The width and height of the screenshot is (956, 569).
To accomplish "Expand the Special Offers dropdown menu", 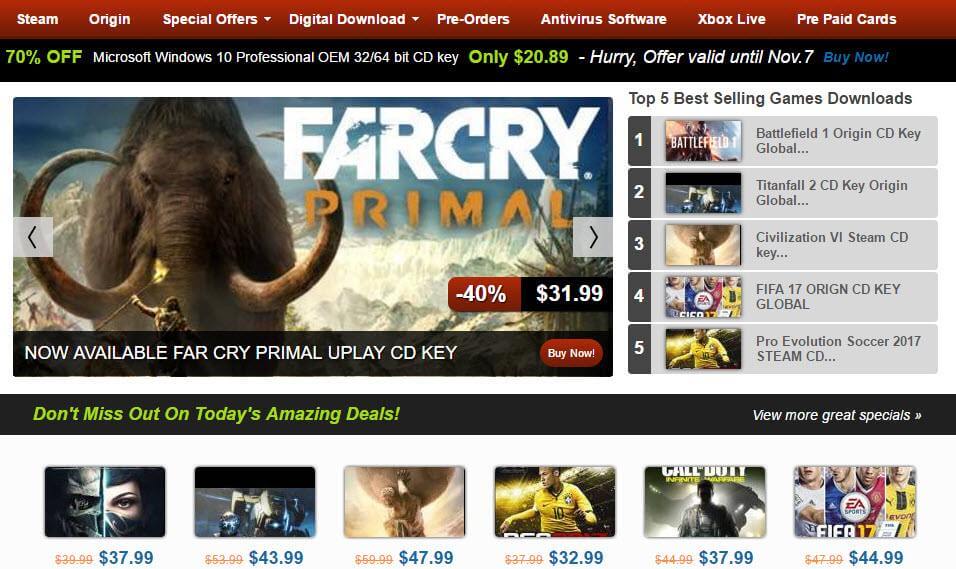I will click(x=216, y=20).
